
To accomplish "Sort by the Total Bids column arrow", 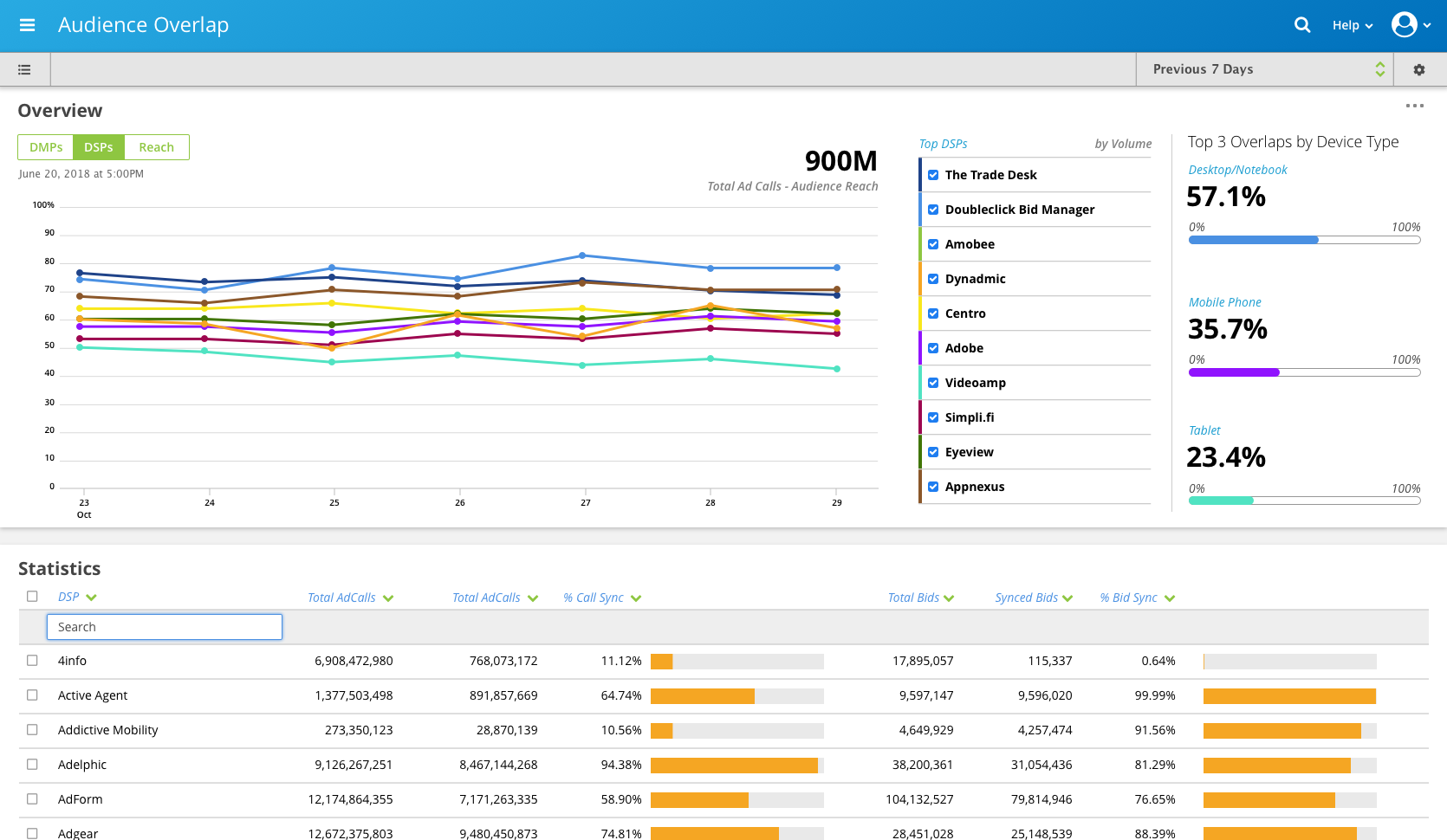I will [x=950, y=598].
